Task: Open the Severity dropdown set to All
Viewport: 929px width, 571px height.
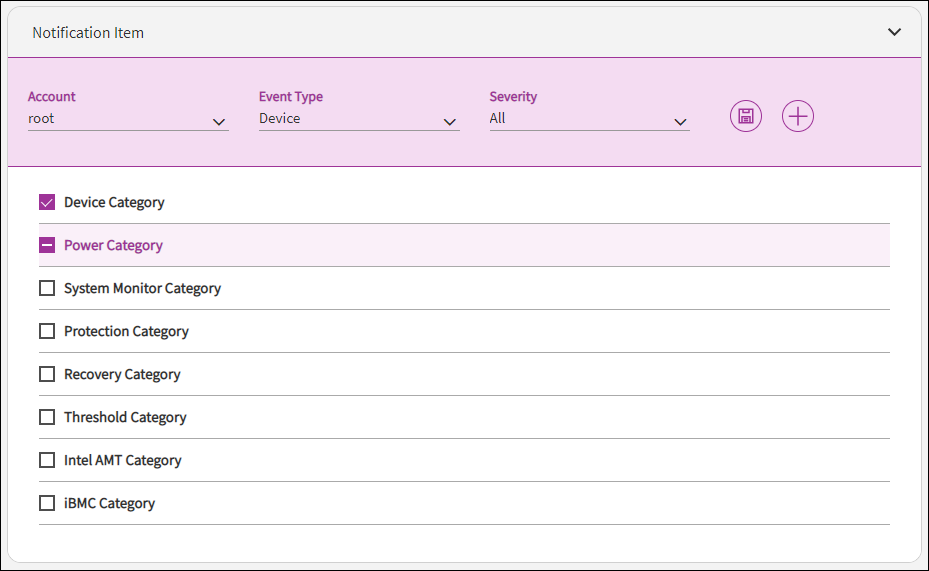Action: [588, 119]
